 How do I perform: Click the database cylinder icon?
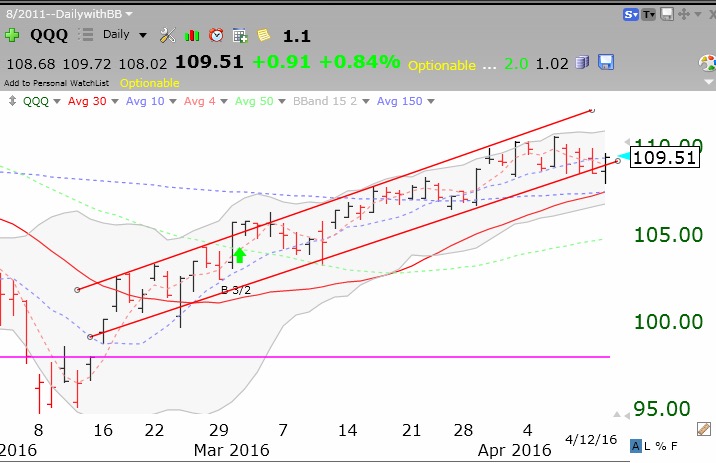click(x=583, y=63)
